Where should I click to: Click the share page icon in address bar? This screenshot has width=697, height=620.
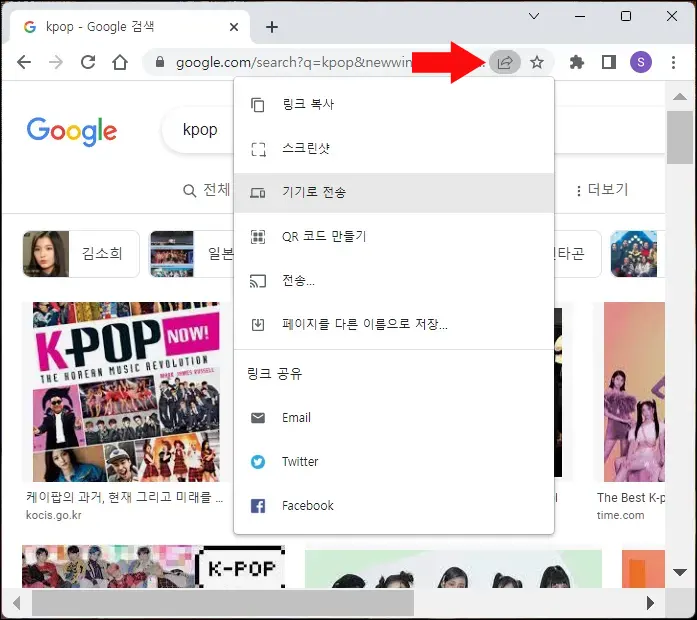505,62
